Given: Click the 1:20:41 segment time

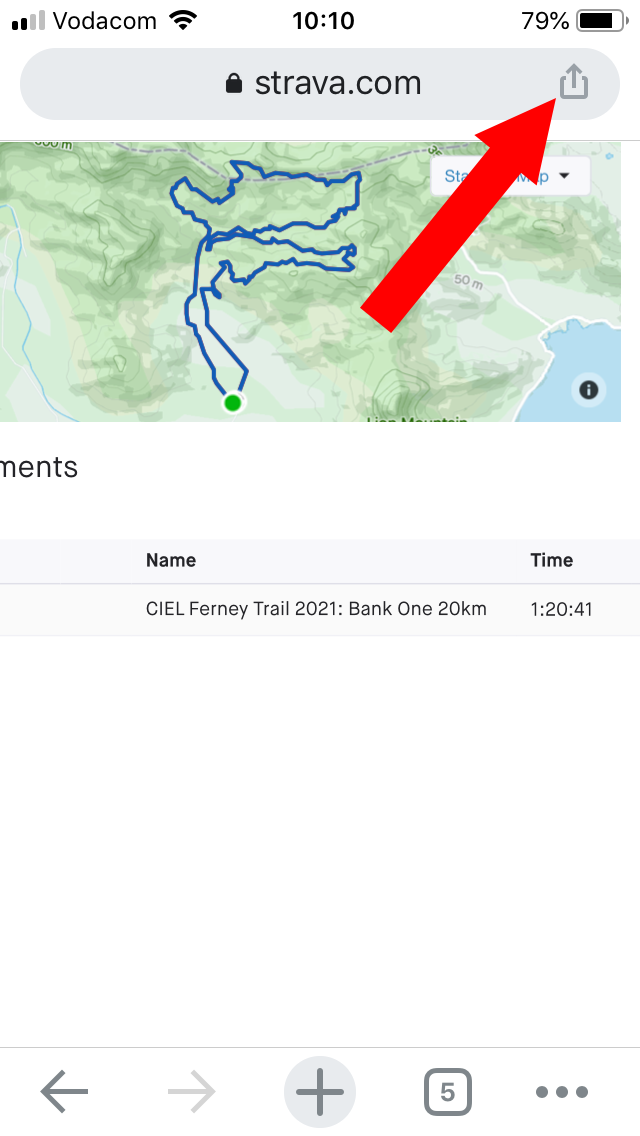Looking at the screenshot, I should click(x=561, y=609).
